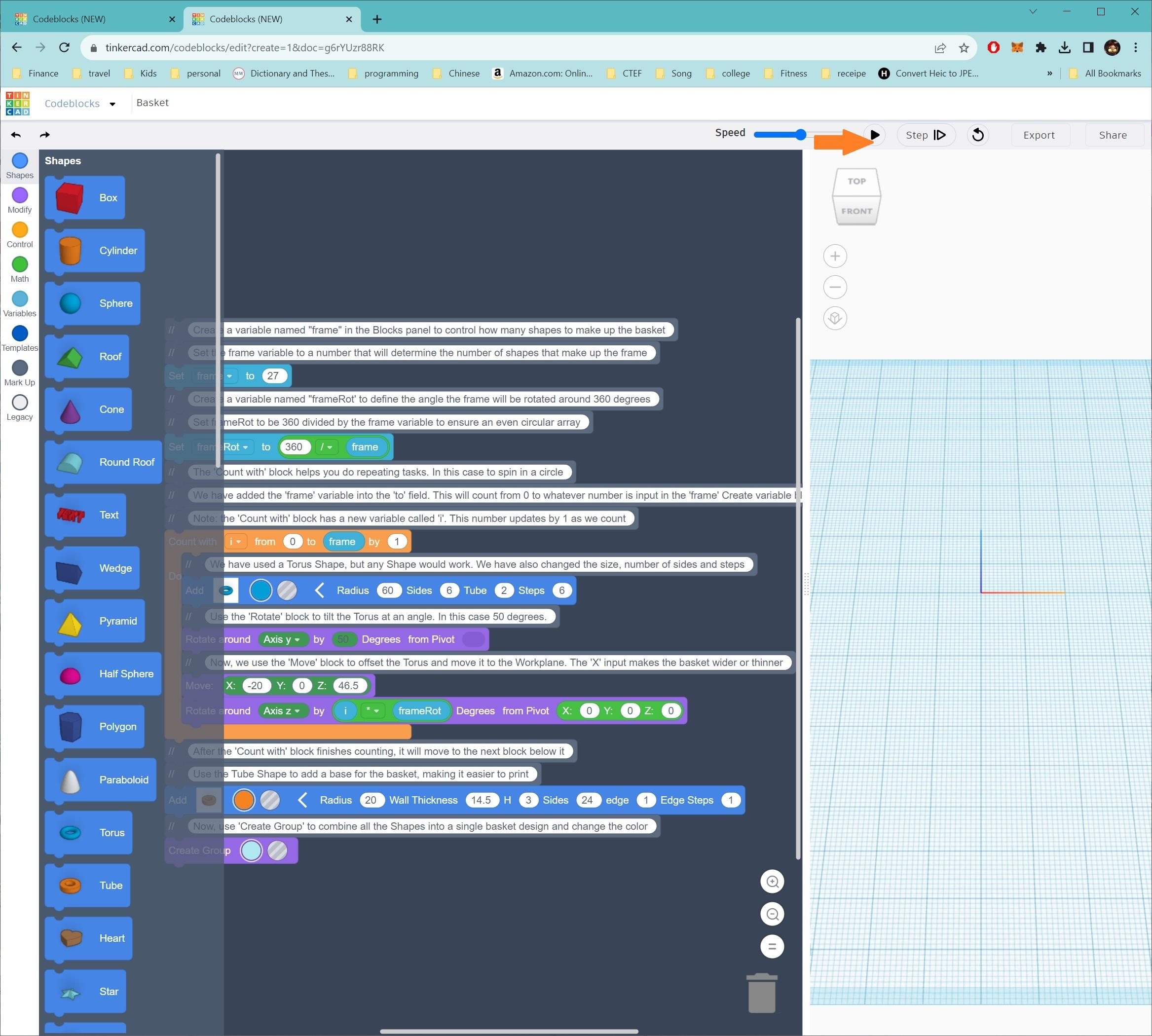This screenshot has height=1036, width=1152.
Task: Click the restart icon to reset execution
Action: [977, 134]
